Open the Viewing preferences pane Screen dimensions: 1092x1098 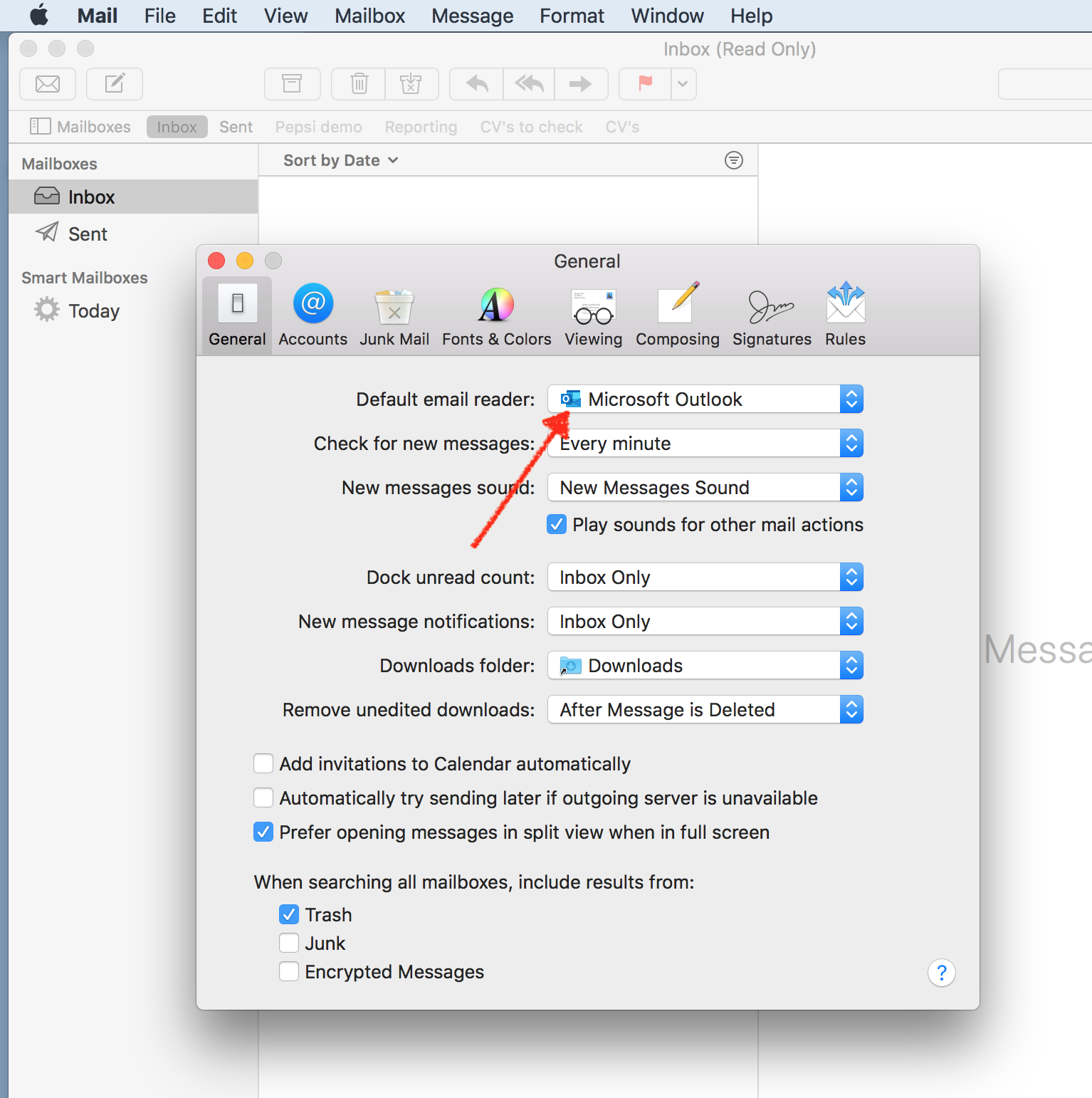[594, 315]
